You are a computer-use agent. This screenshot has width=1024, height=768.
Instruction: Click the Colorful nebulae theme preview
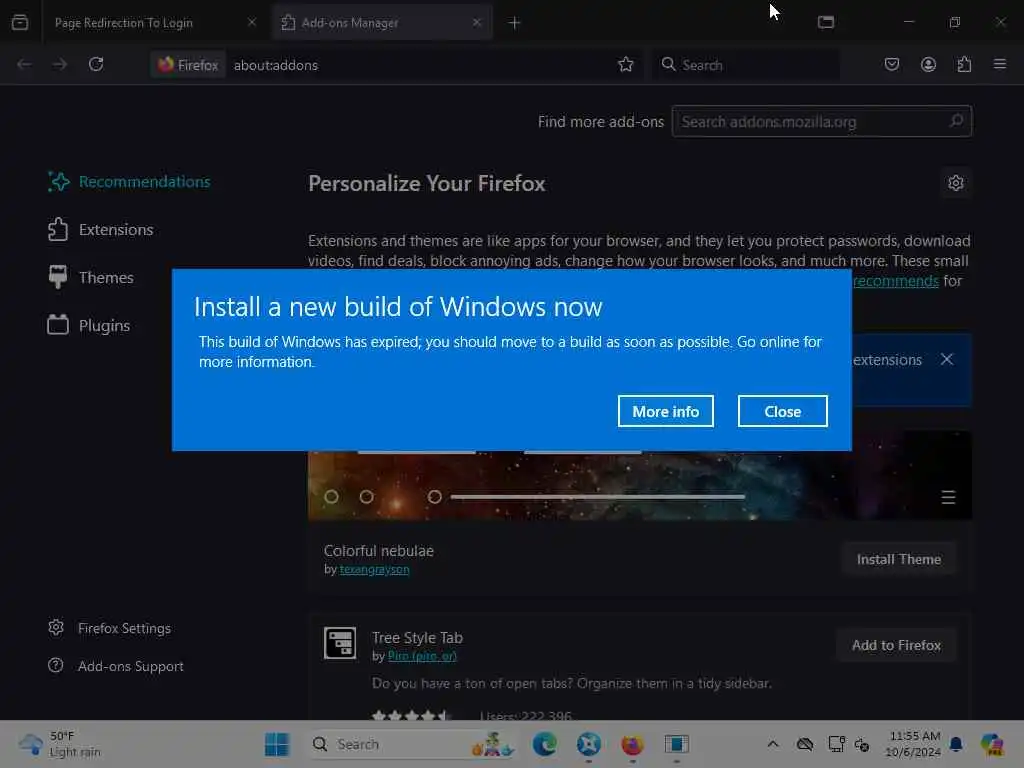(x=639, y=485)
